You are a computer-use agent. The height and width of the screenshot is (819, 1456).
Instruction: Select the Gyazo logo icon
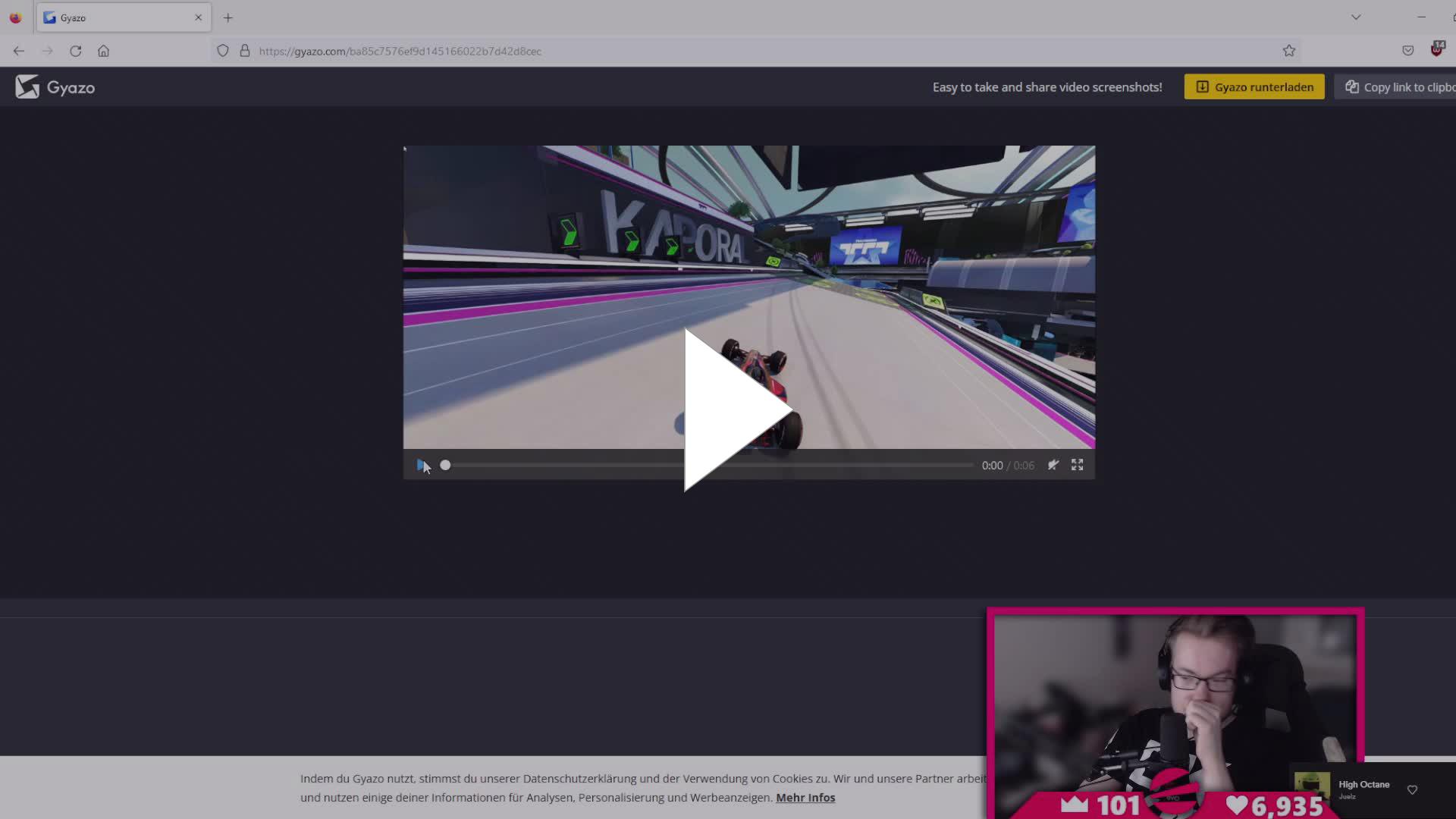27,86
